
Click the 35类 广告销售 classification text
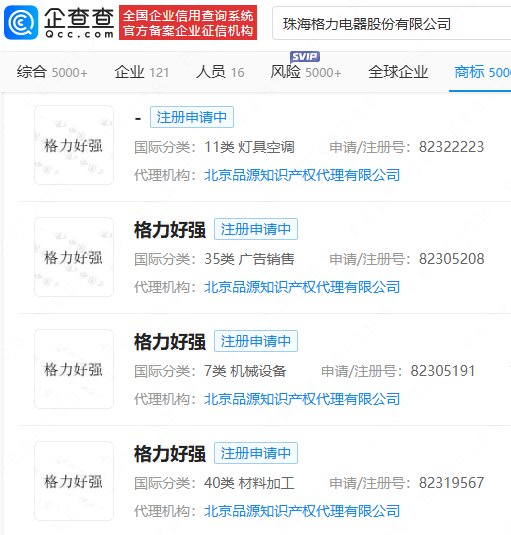click(x=249, y=259)
